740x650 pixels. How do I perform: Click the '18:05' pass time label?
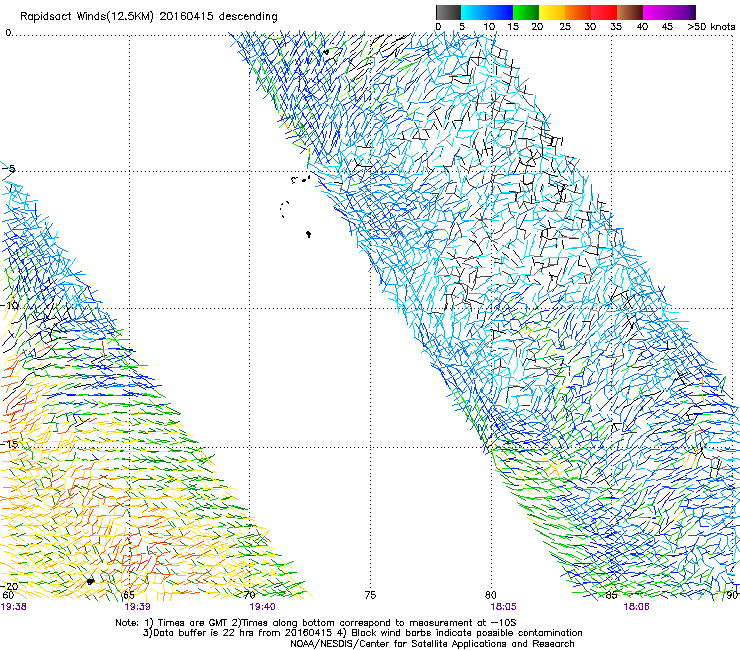(503, 607)
